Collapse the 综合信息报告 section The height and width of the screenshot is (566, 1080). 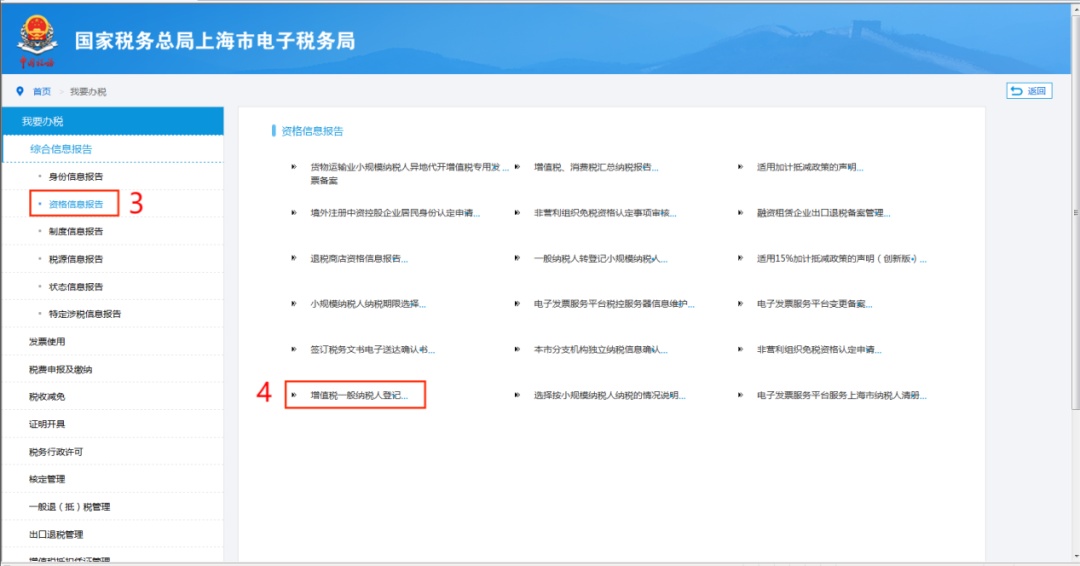click(x=62, y=149)
